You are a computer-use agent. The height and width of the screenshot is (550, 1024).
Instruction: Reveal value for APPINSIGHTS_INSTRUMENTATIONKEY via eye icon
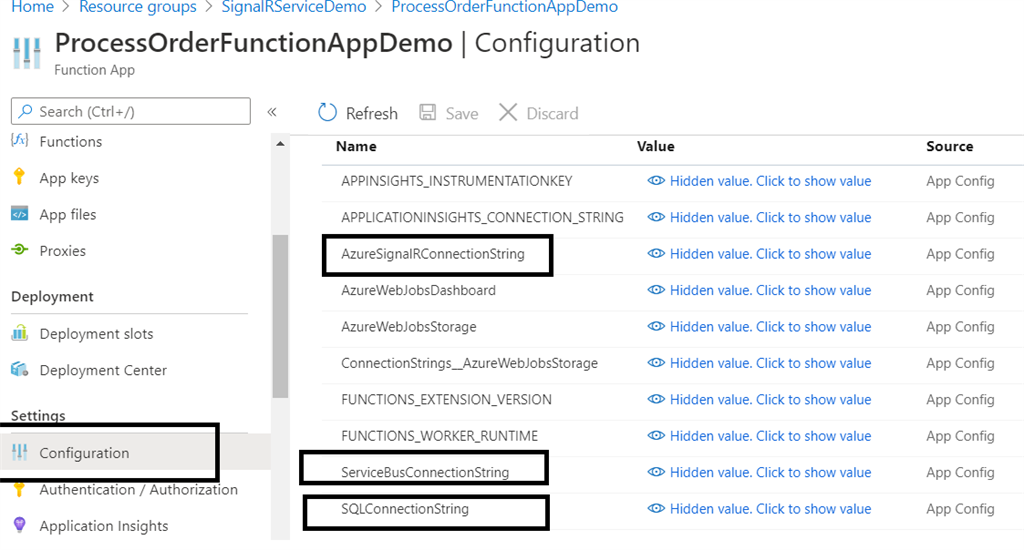coord(656,181)
